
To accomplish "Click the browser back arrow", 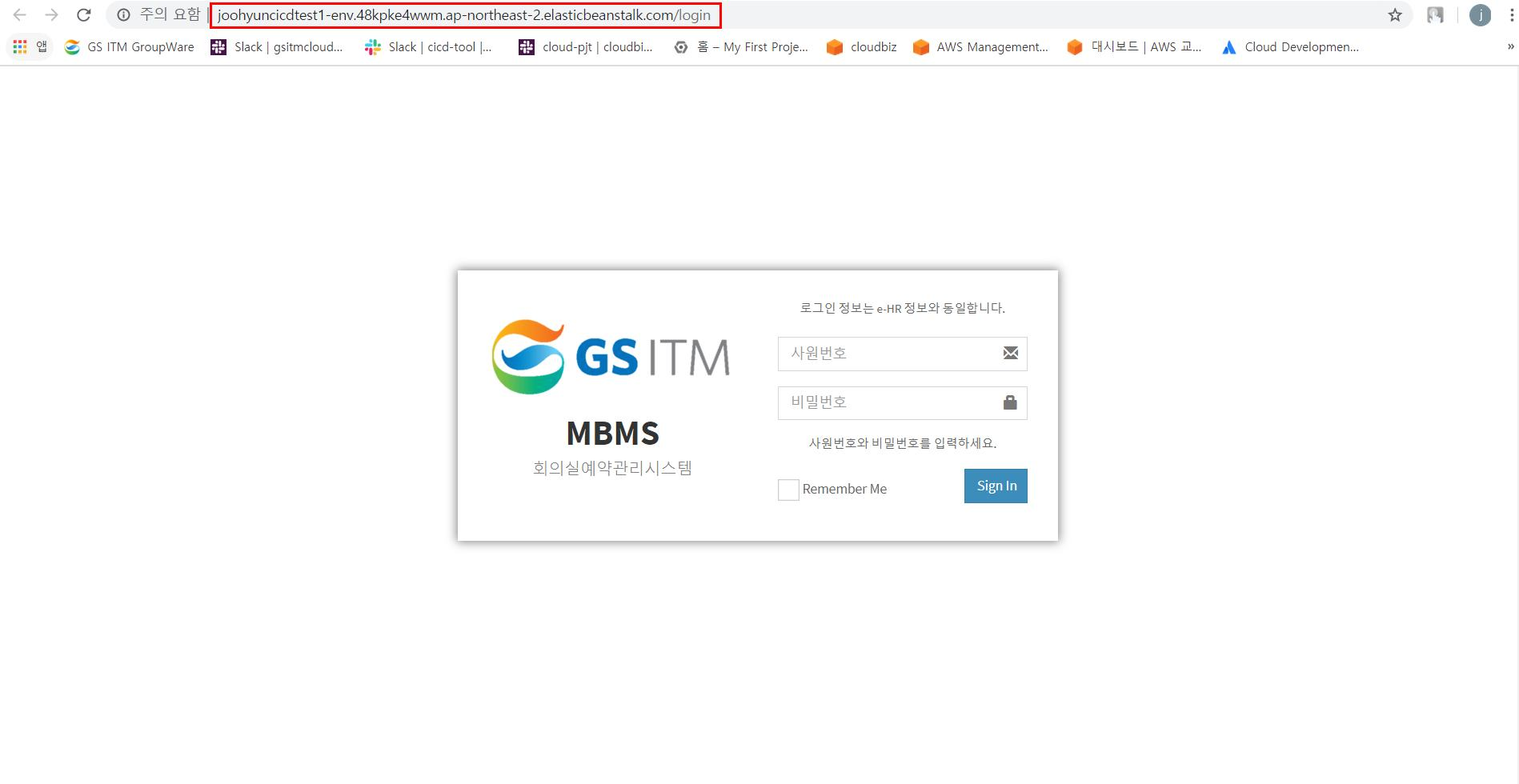I will (19, 15).
